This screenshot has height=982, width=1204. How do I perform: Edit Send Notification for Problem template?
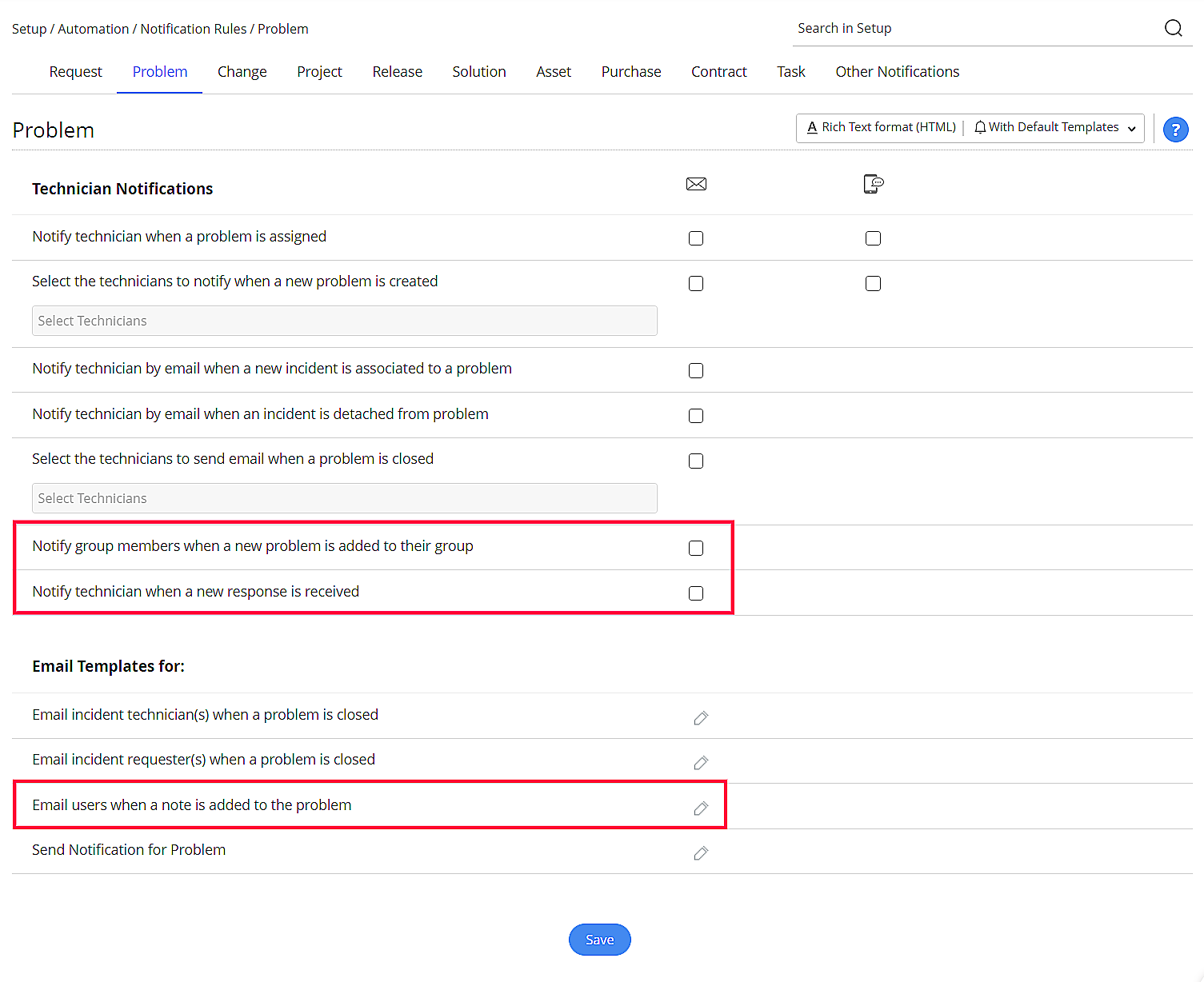pyautogui.click(x=701, y=853)
